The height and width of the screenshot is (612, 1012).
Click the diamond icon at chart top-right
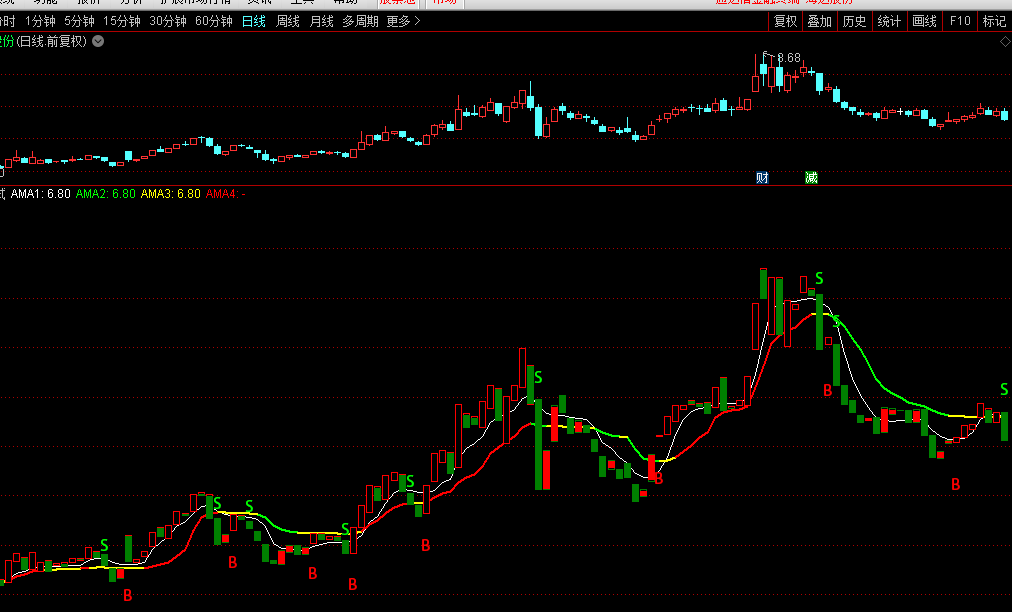pyautogui.click(x=1004, y=41)
